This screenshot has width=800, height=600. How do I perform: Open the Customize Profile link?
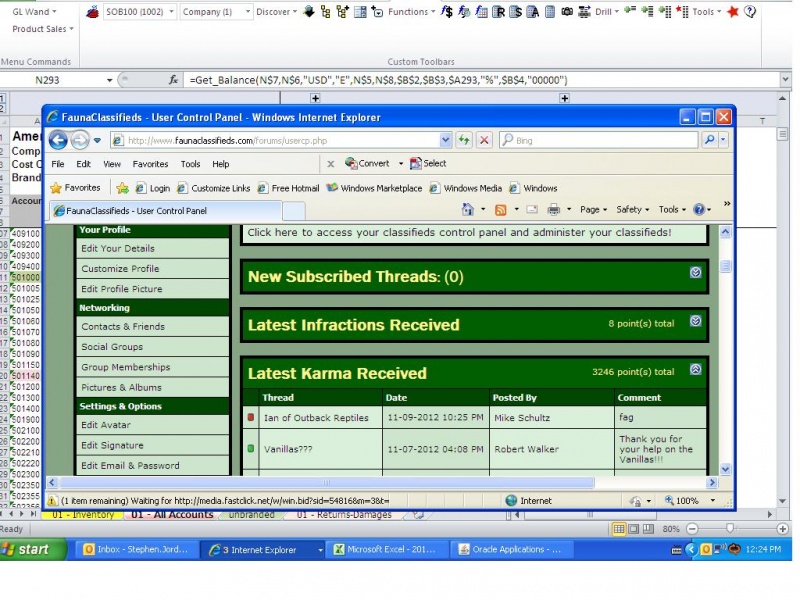point(120,269)
